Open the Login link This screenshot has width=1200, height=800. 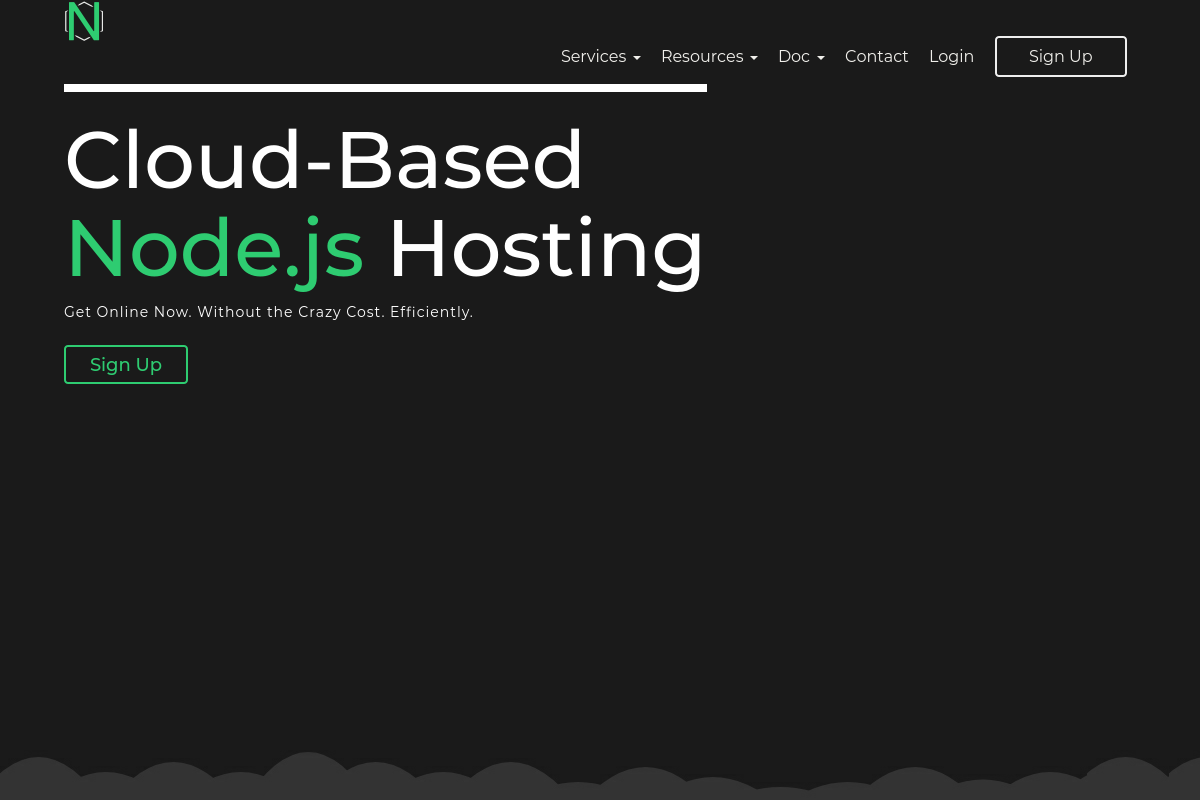point(951,57)
